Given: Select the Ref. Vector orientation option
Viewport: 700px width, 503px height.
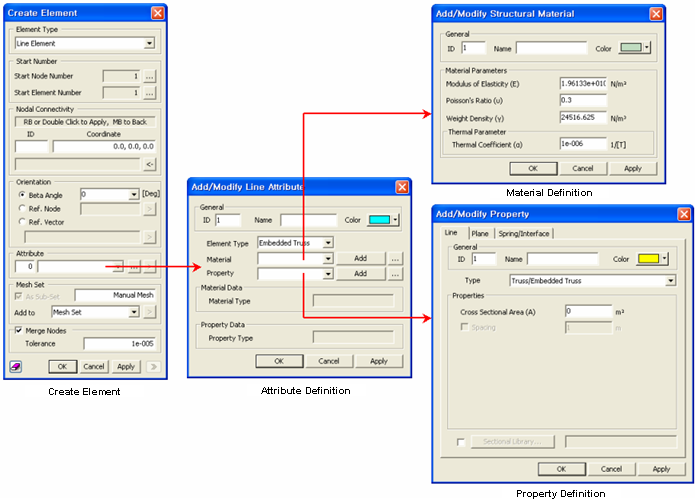Looking at the screenshot, I should [x=23, y=222].
